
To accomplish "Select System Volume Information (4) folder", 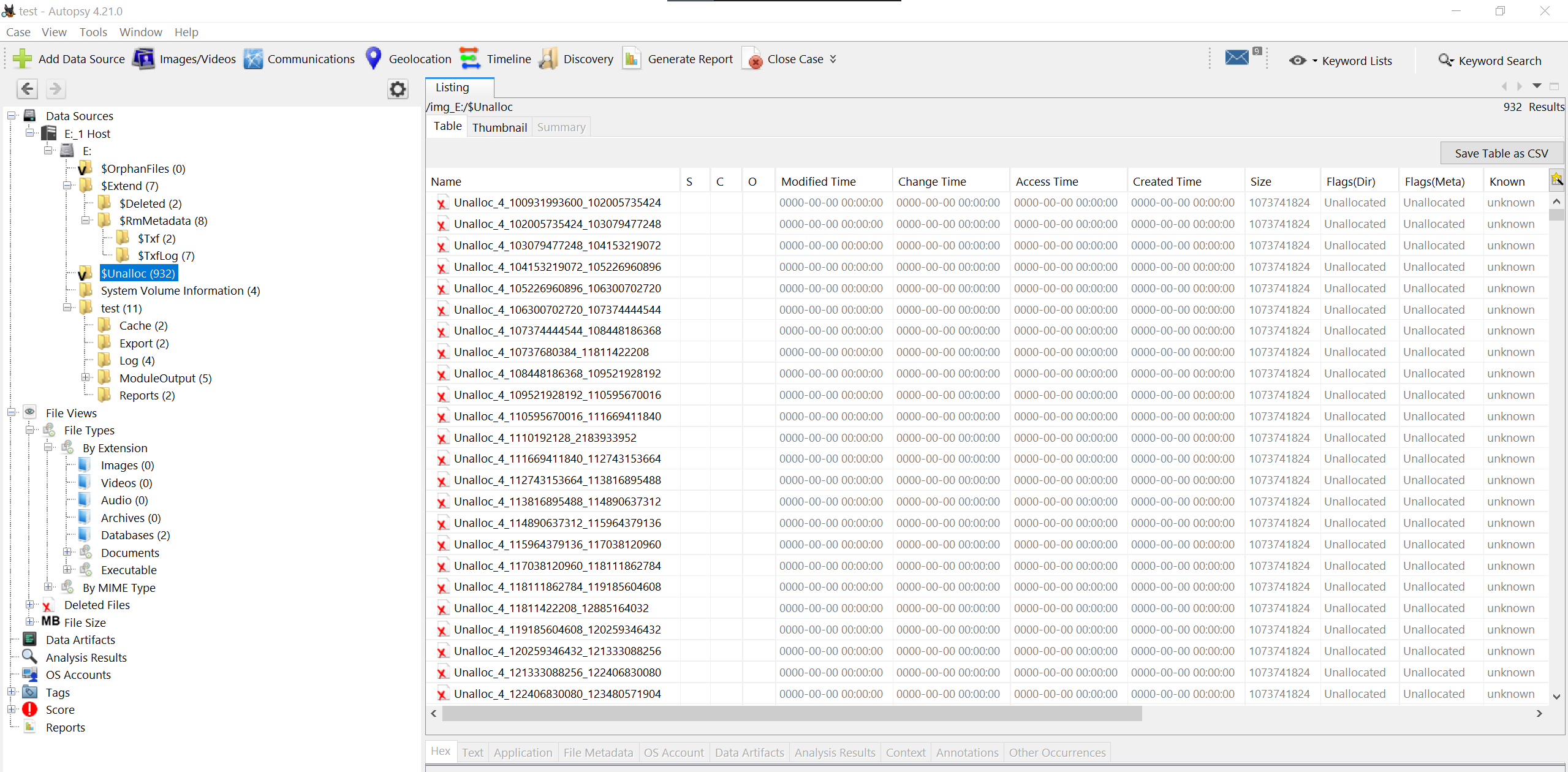I will point(180,290).
